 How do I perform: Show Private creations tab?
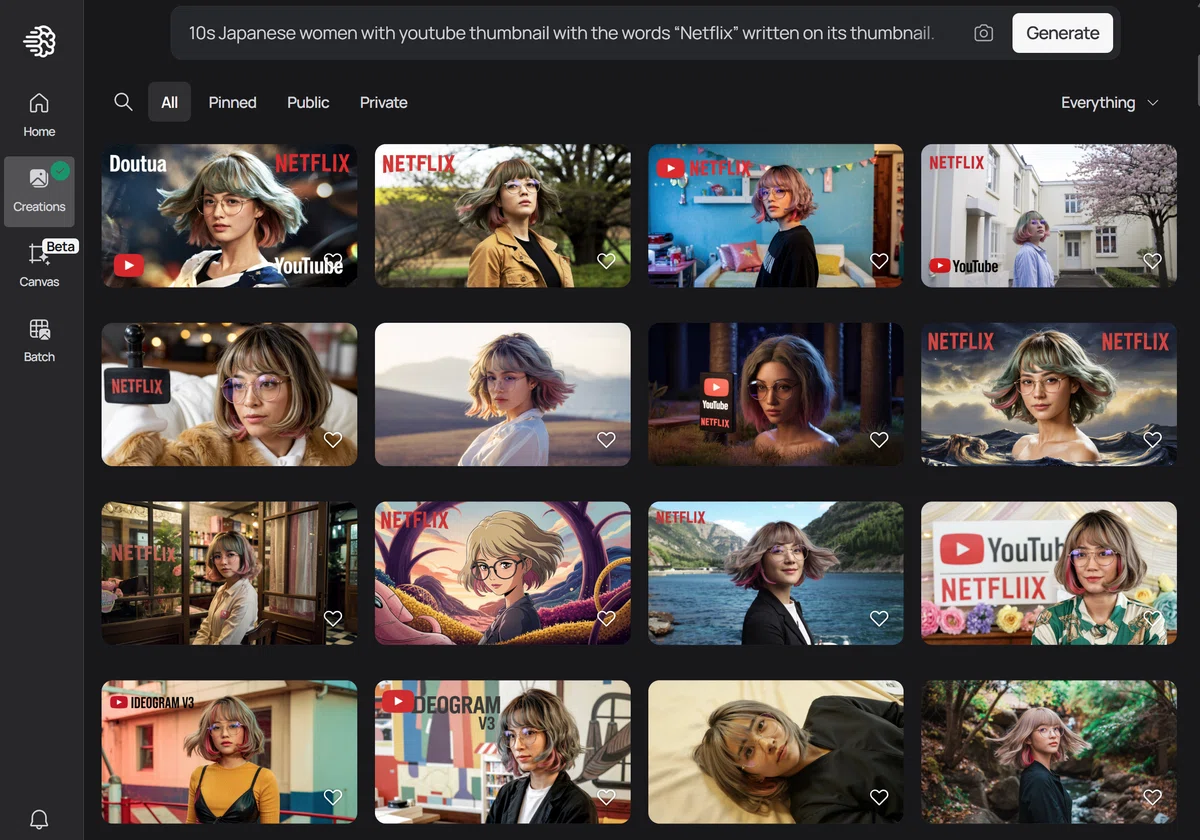[384, 102]
